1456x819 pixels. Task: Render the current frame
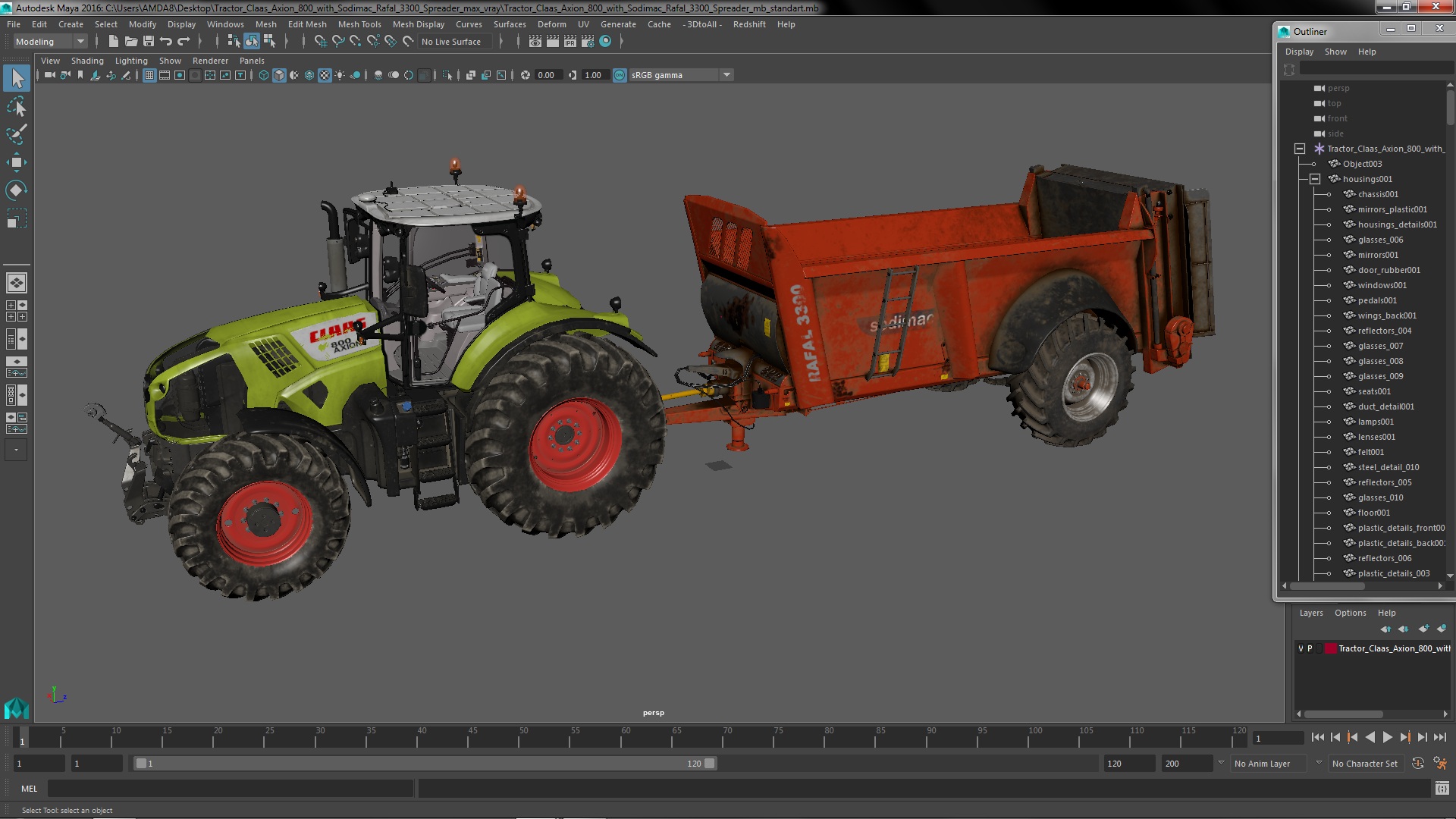pos(553,42)
